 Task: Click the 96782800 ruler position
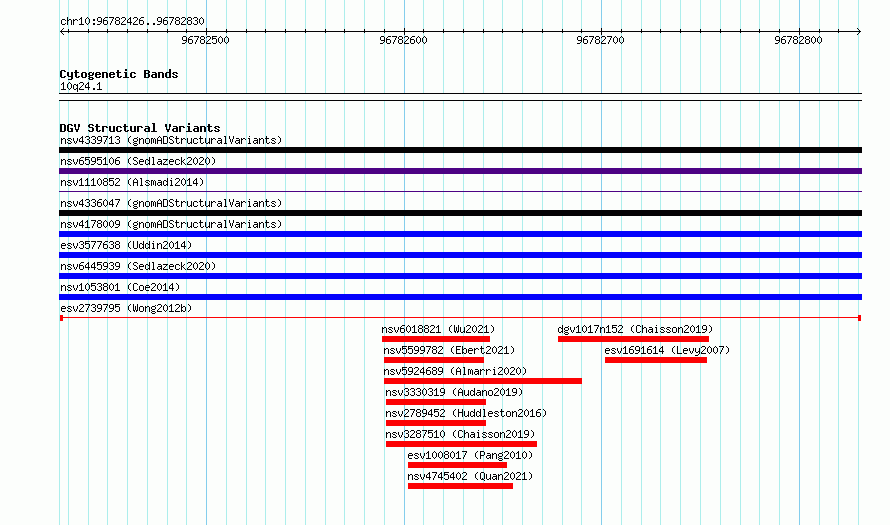(798, 40)
